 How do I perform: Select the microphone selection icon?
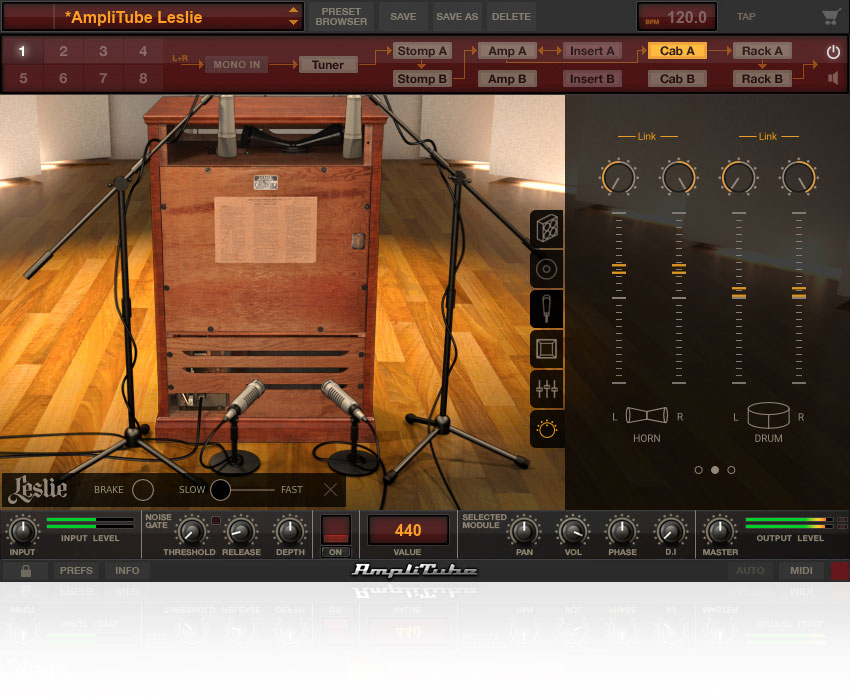(547, 308)
